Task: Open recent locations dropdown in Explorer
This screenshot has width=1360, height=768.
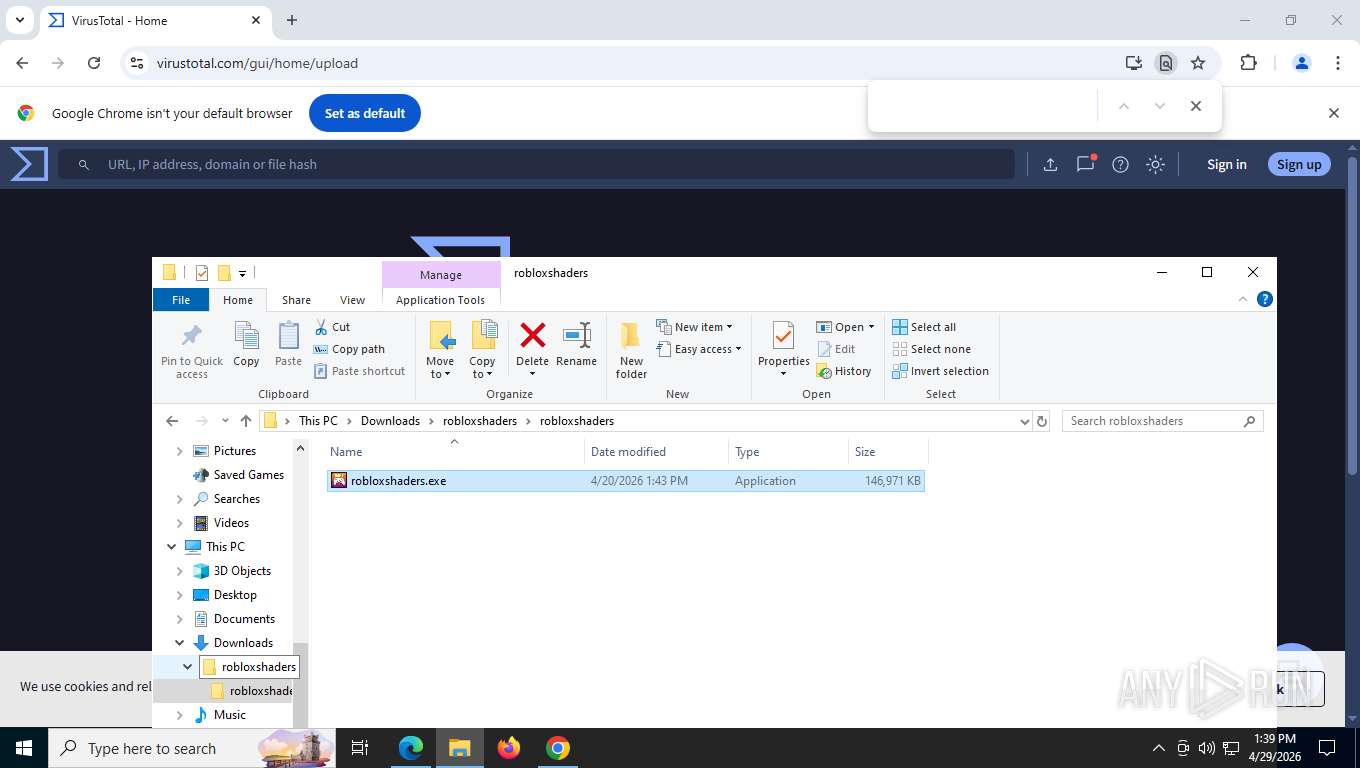Action: tap(225, 421)
